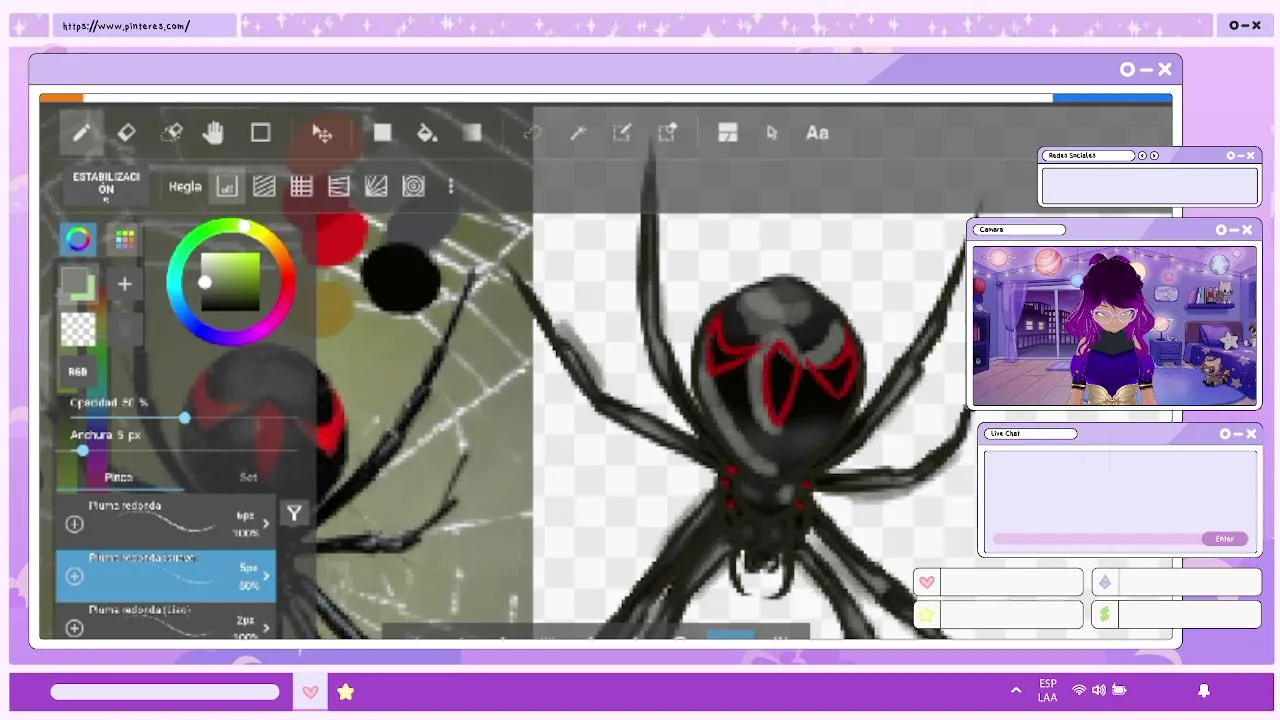Click the green dollar alert box icon
Screen dimensions: 1280x720
1105,614
